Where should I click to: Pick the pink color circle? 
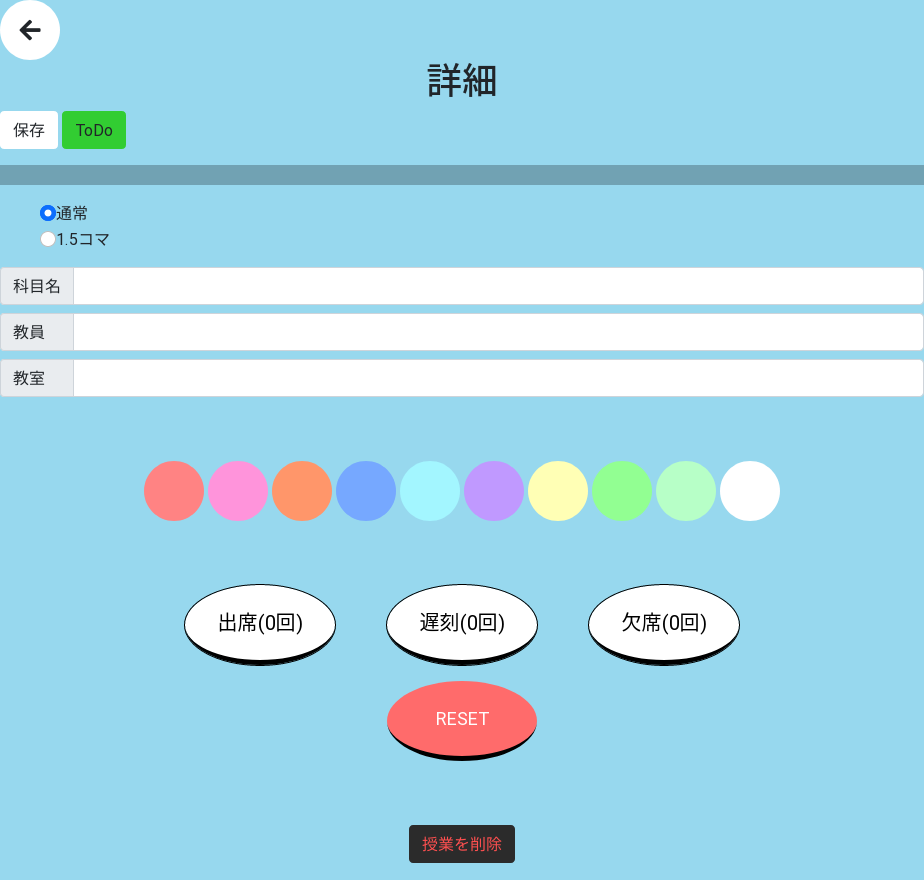[x=238, y=491]
